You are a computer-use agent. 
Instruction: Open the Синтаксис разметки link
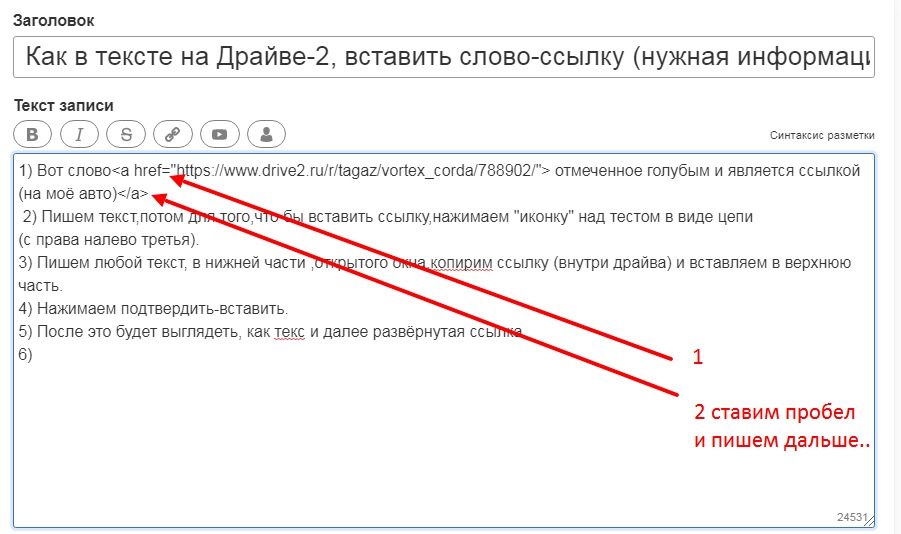coord(822,136)
